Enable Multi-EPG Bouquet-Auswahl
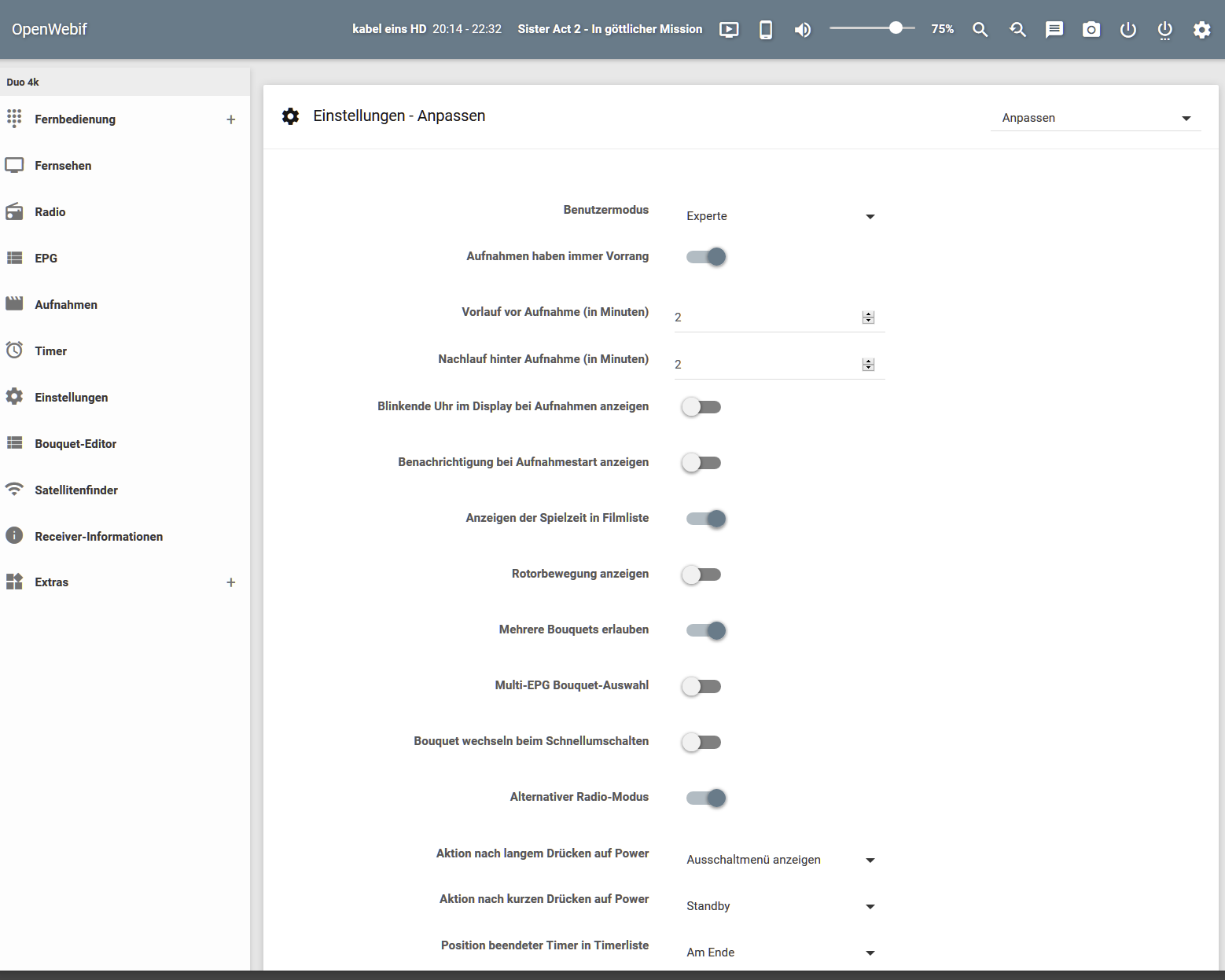Viewport: 1225px width, 980px height. pos(701,686)
